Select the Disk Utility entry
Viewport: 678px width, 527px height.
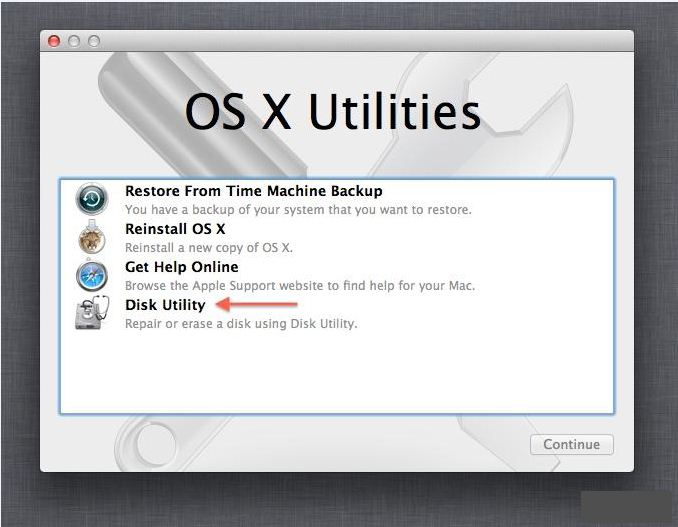click(x=165, y=305)
